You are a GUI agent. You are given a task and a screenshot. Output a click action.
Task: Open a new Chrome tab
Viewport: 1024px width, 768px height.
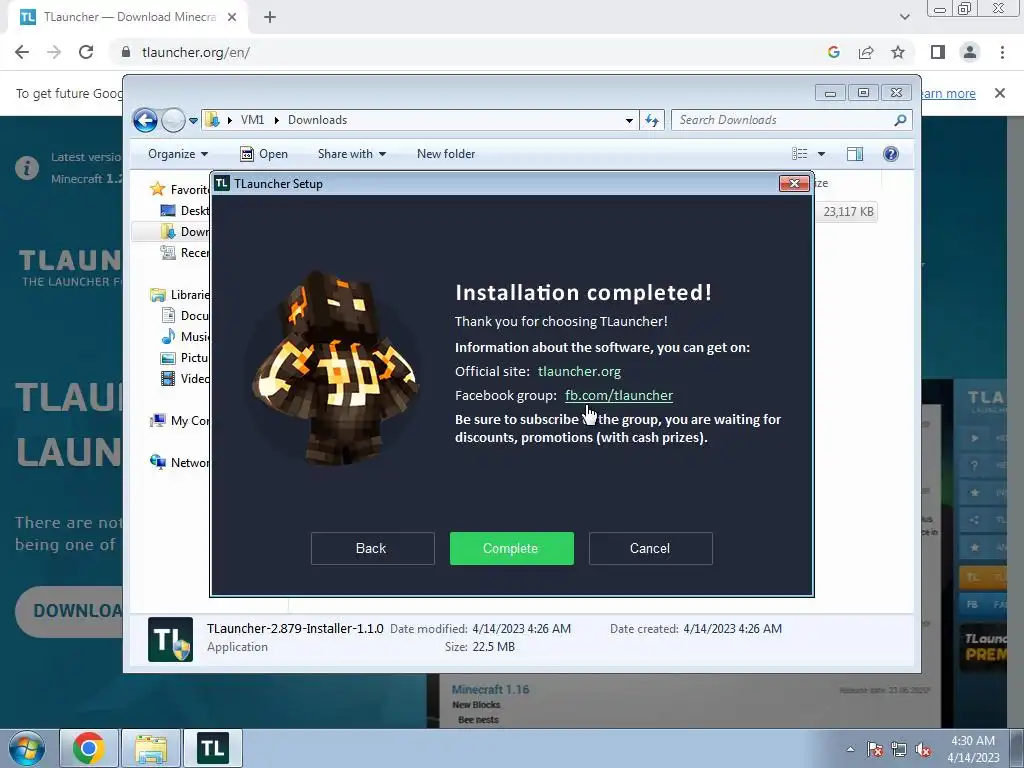pos(270,17)
